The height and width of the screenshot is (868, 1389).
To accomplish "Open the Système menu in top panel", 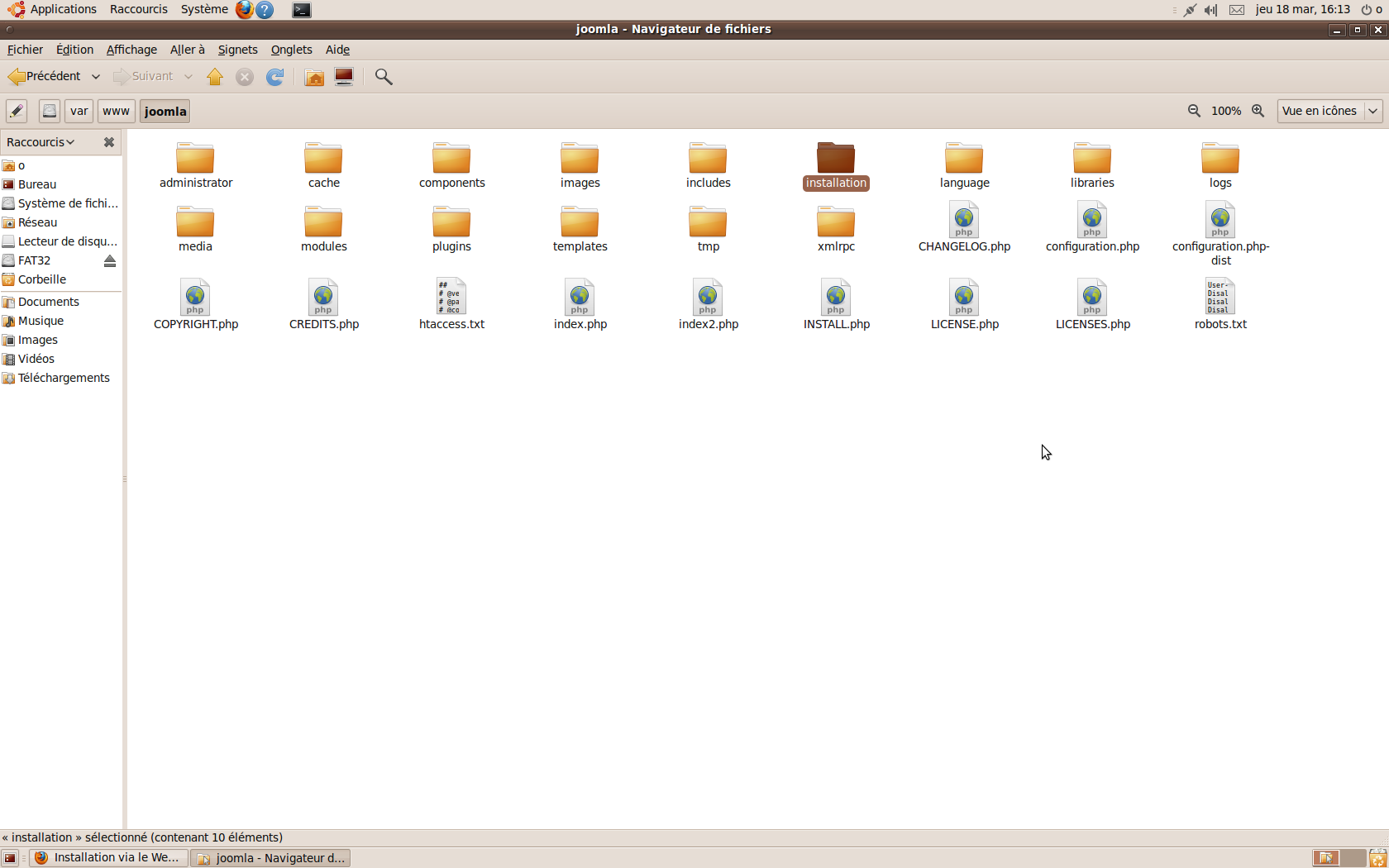I will tap(204, 9).
